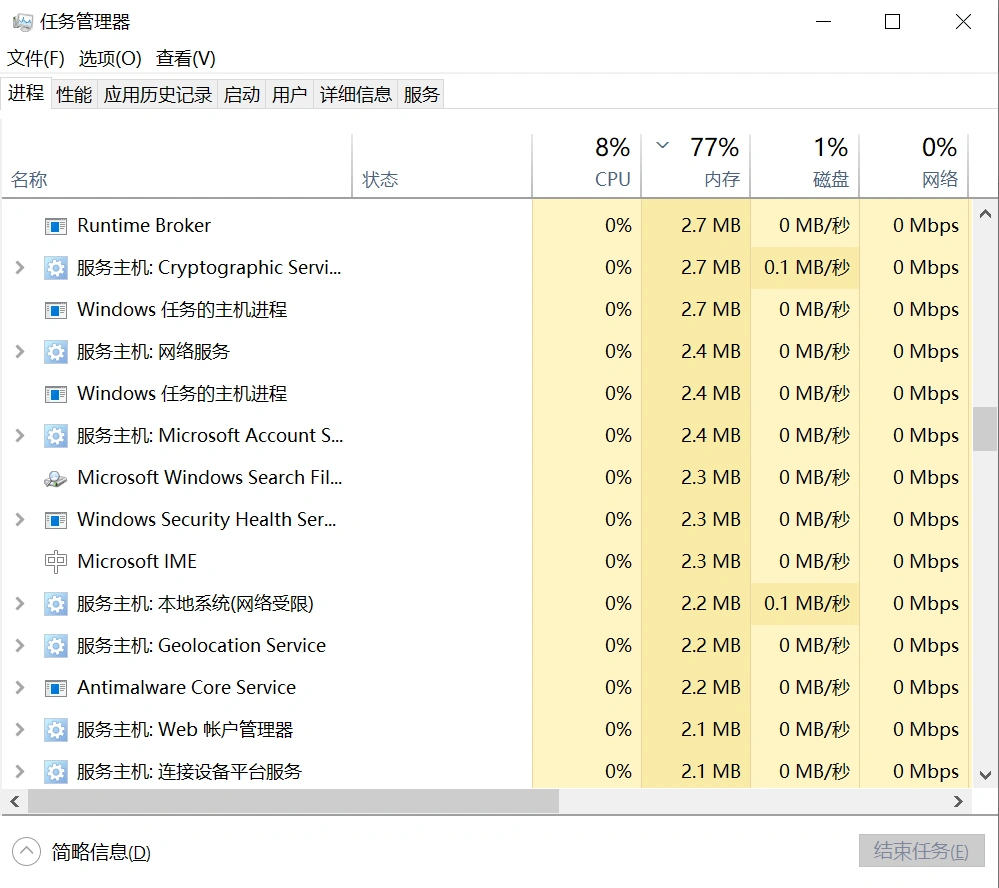Viewport: 999px width, 888px height.
Task: Select the Cryptographic Services host icon
Action: click(57, 268)
